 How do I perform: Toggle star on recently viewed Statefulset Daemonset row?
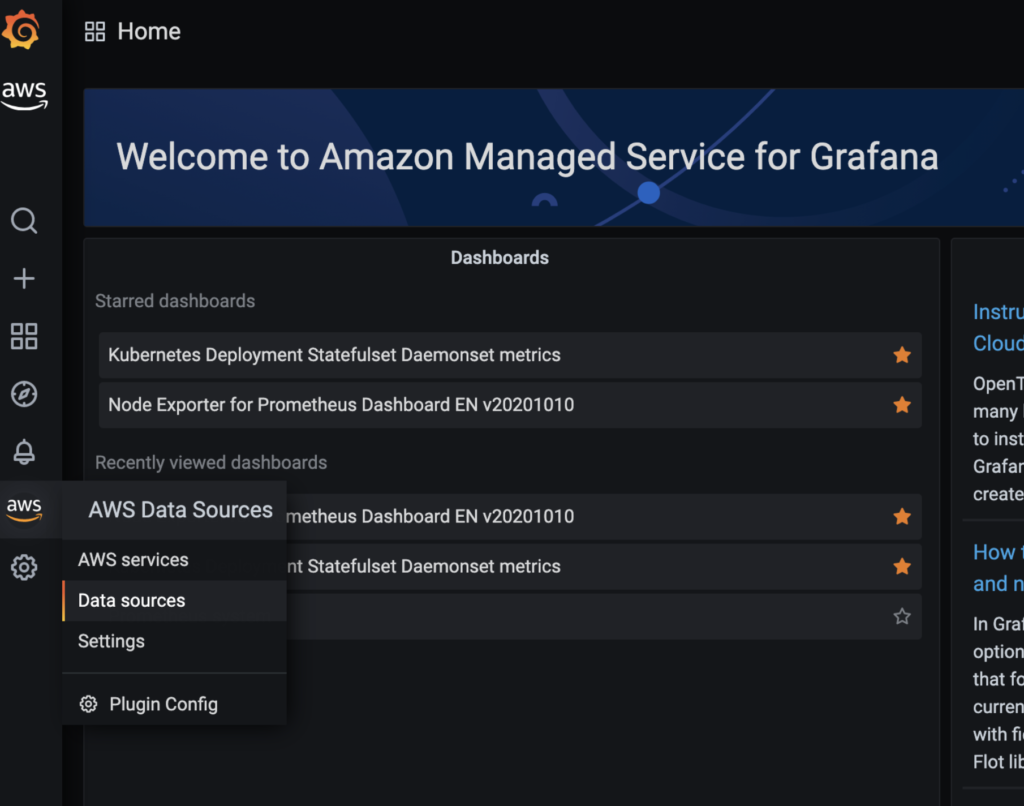(x=902, y=566)
